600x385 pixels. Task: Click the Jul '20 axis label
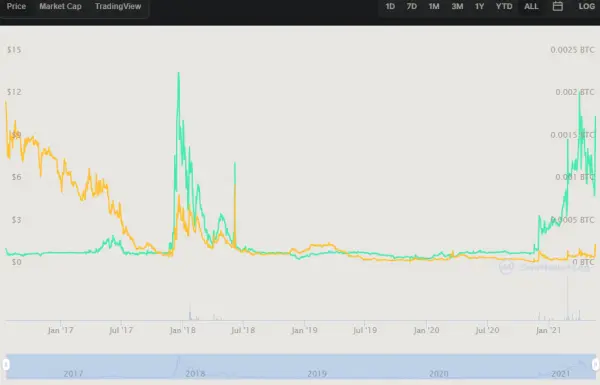tap(487, 330)
